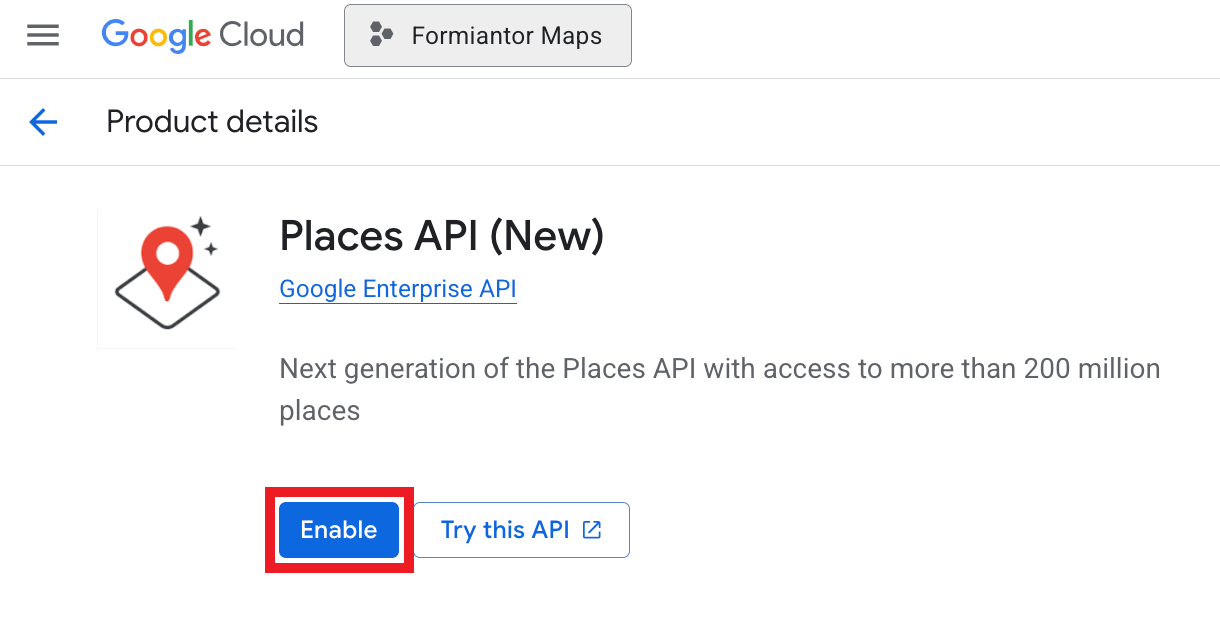Image resolution: width=1220 pixels, height=618 pixels.
Task: Open the Google Enterprise API link
Action: click(x=398, y=289)
